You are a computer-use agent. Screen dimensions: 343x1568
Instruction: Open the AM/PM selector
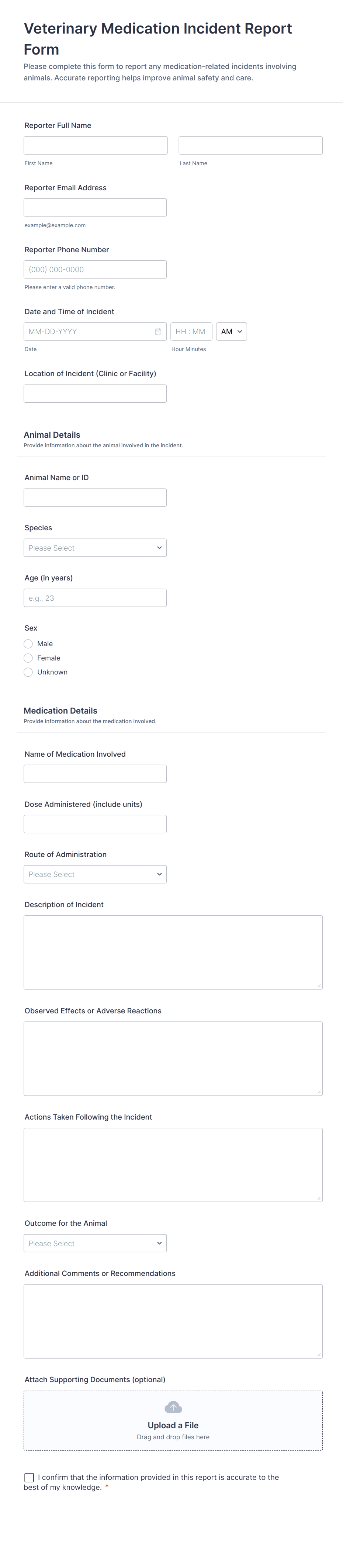click(231, 332)
